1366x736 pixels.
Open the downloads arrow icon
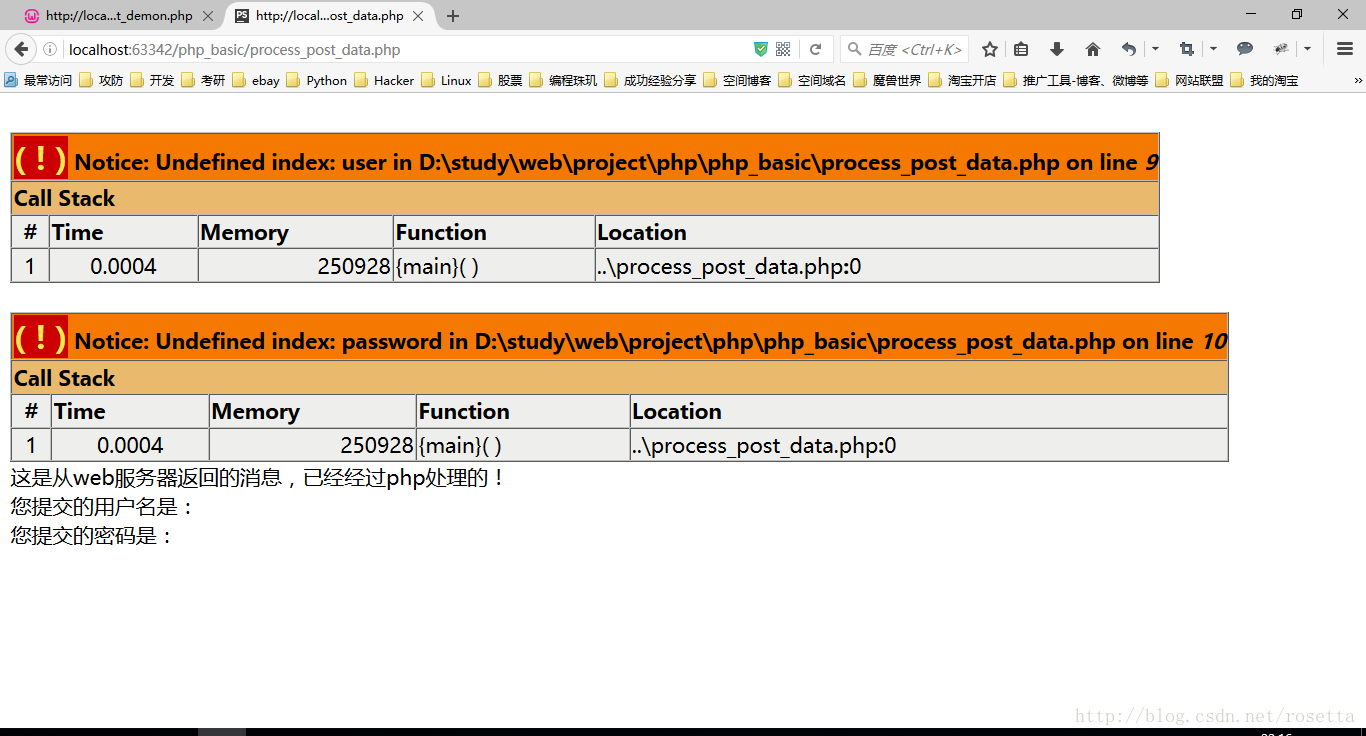coord(1056,49)
